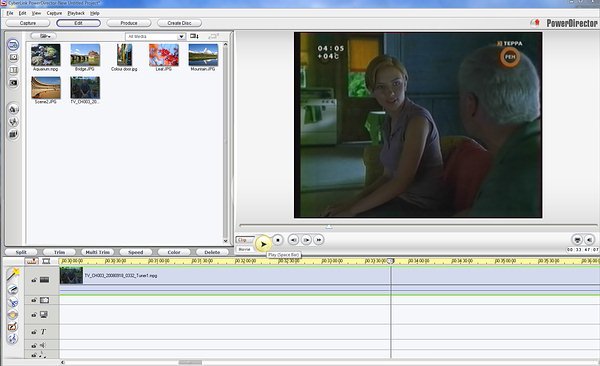Viewport: 600px width, 366px height.
Task: Click the Stop playback button
Action: [278, 240]
